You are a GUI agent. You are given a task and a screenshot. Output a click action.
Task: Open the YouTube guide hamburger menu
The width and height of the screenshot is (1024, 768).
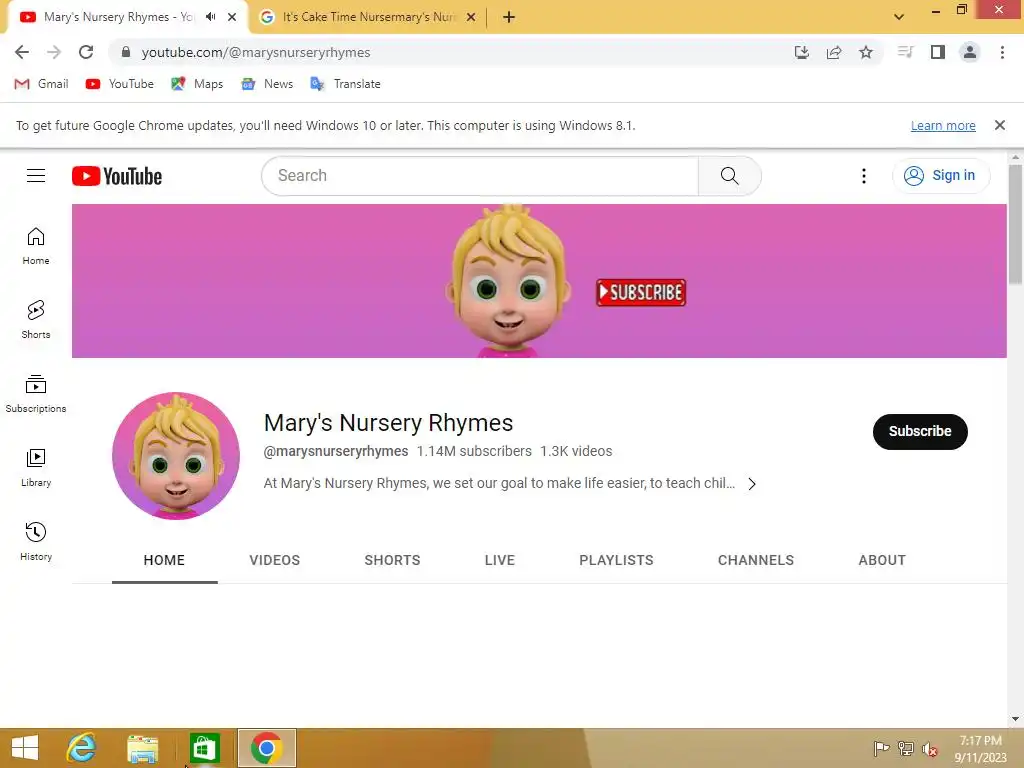[36, 176]
